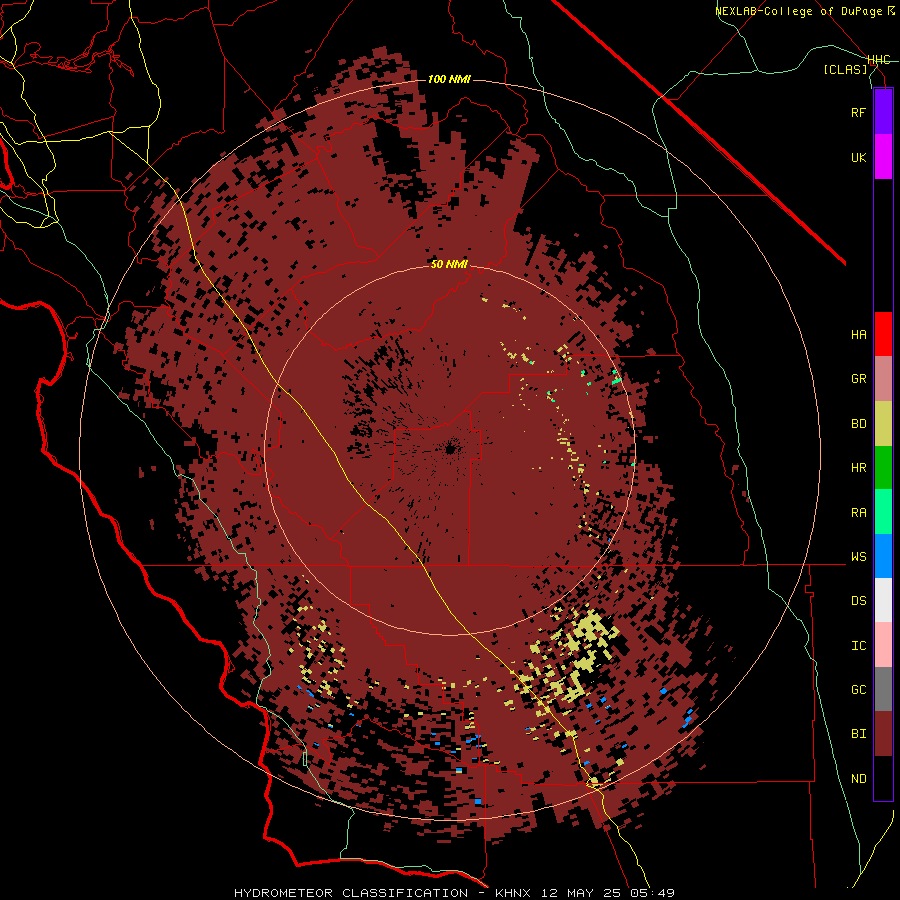Click the HR green legend swatch
Viewport: 900px width, 900px height.
[x=883, y=468]
